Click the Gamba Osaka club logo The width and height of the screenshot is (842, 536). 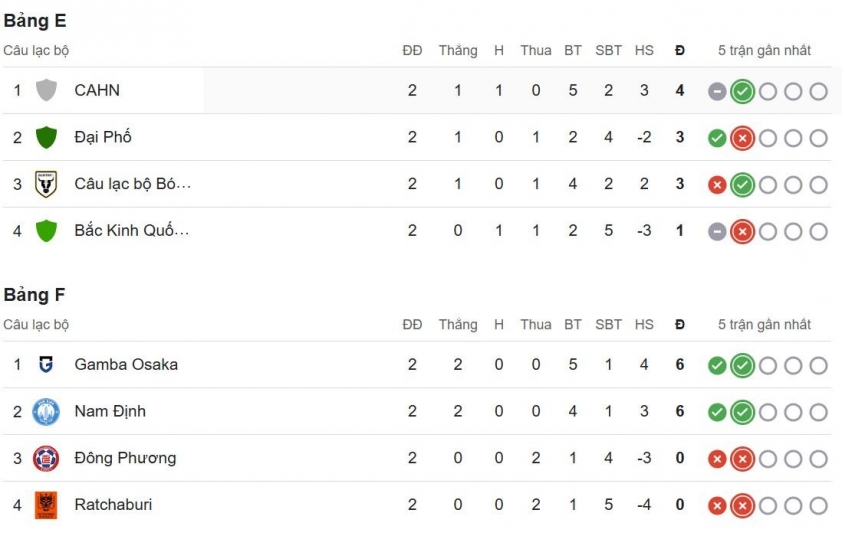pos(46,365)
